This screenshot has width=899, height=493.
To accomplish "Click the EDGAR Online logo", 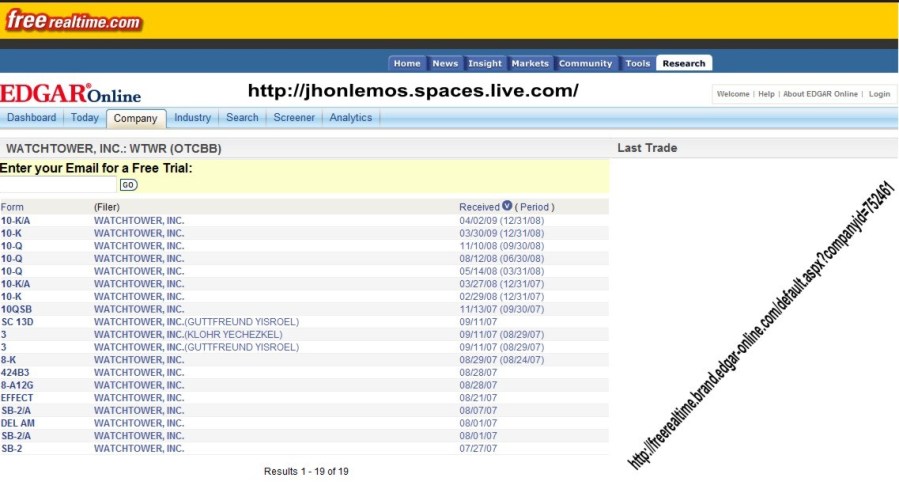I will coord(70,94).
